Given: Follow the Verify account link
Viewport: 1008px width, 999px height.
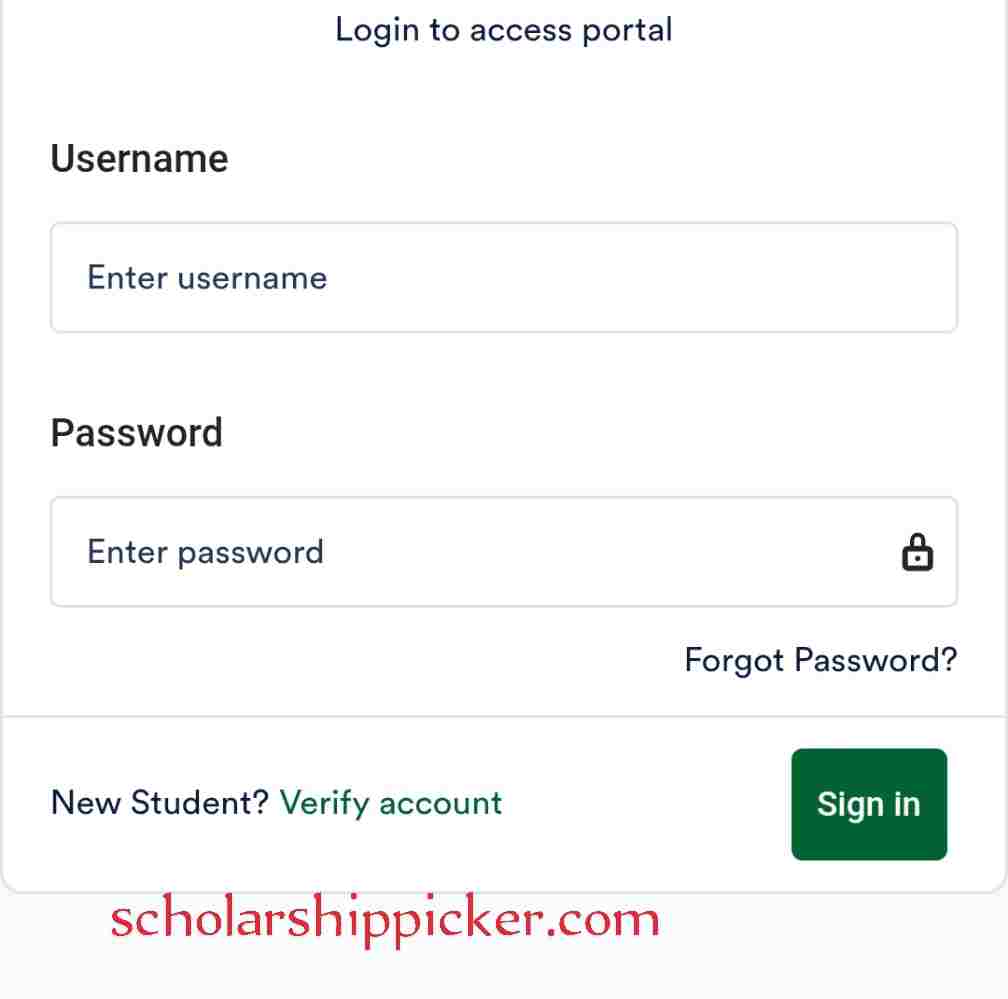Looking at the screenshot, I should click(391, 804).
